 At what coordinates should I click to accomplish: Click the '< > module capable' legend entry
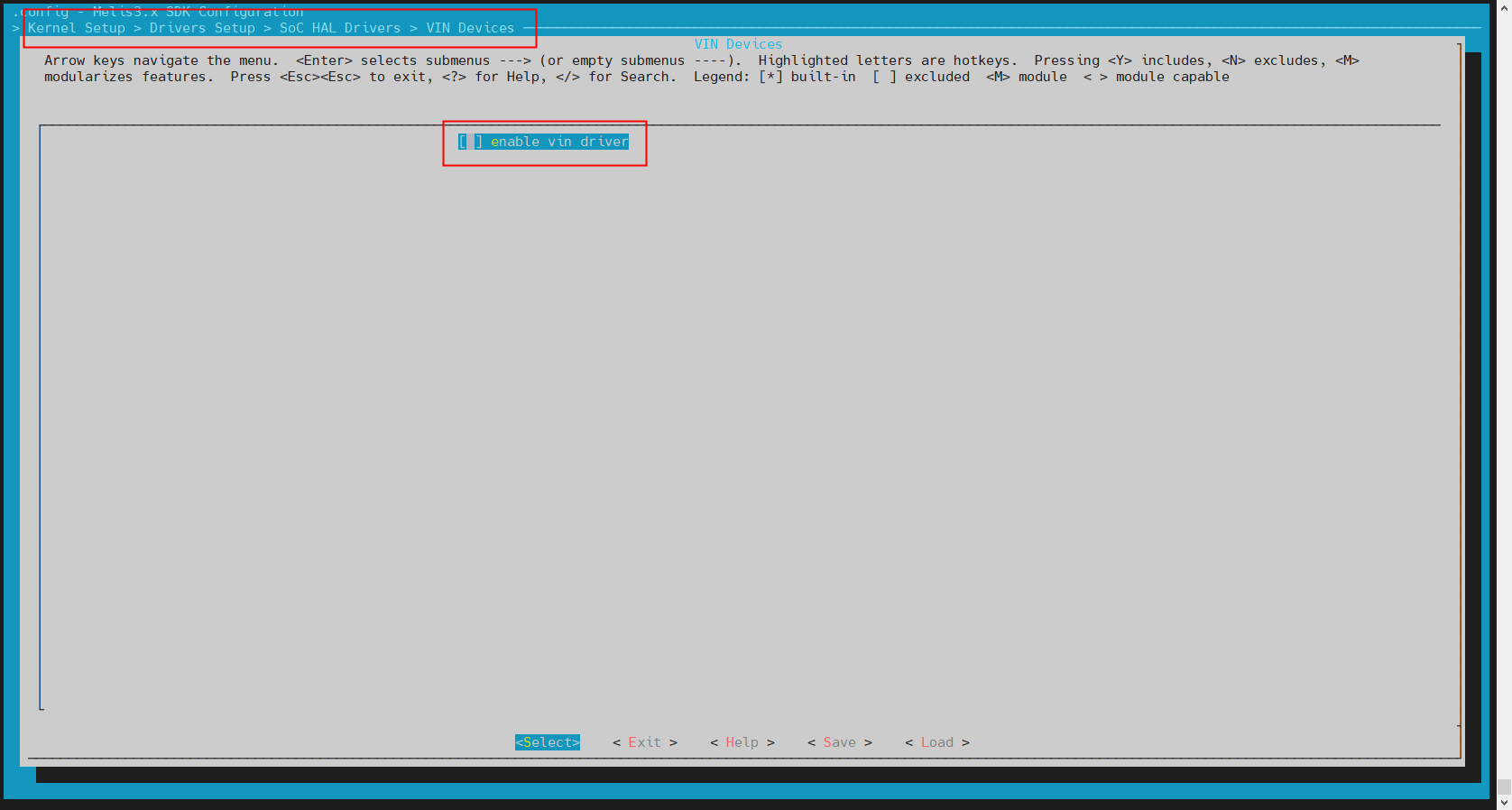click(1157, 77)
